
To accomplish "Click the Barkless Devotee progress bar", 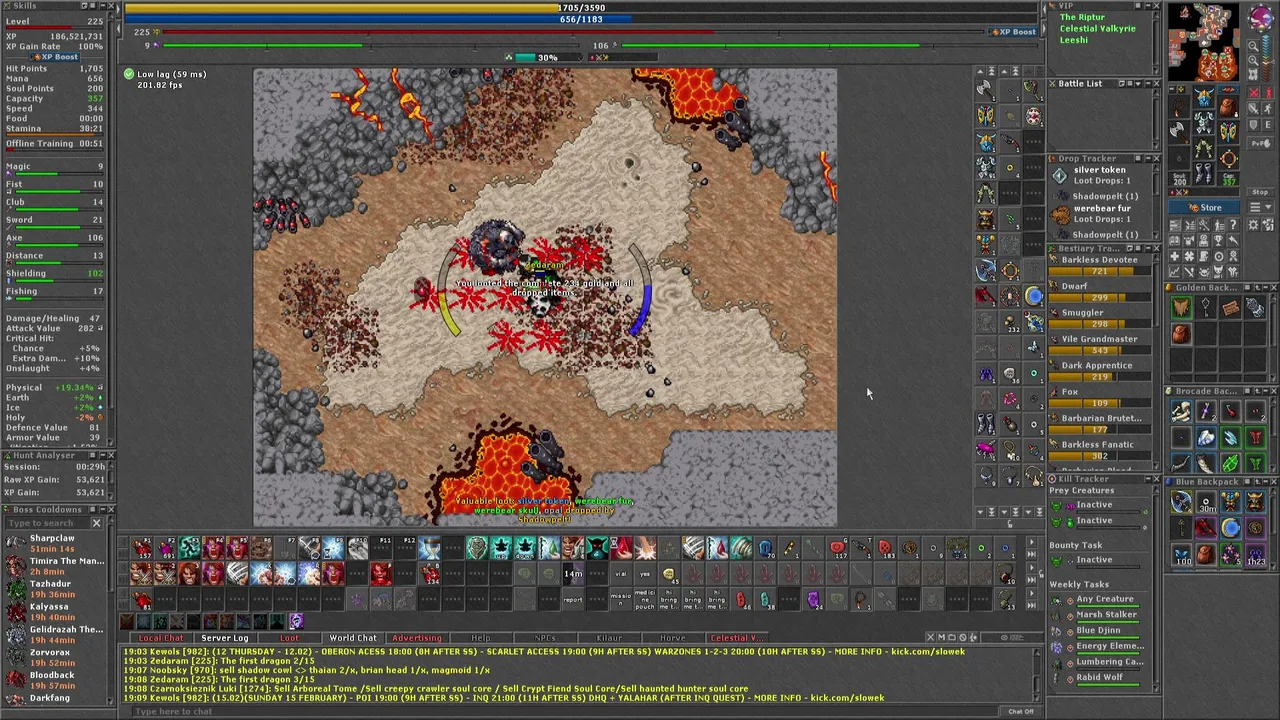I will pos(1100,271).
